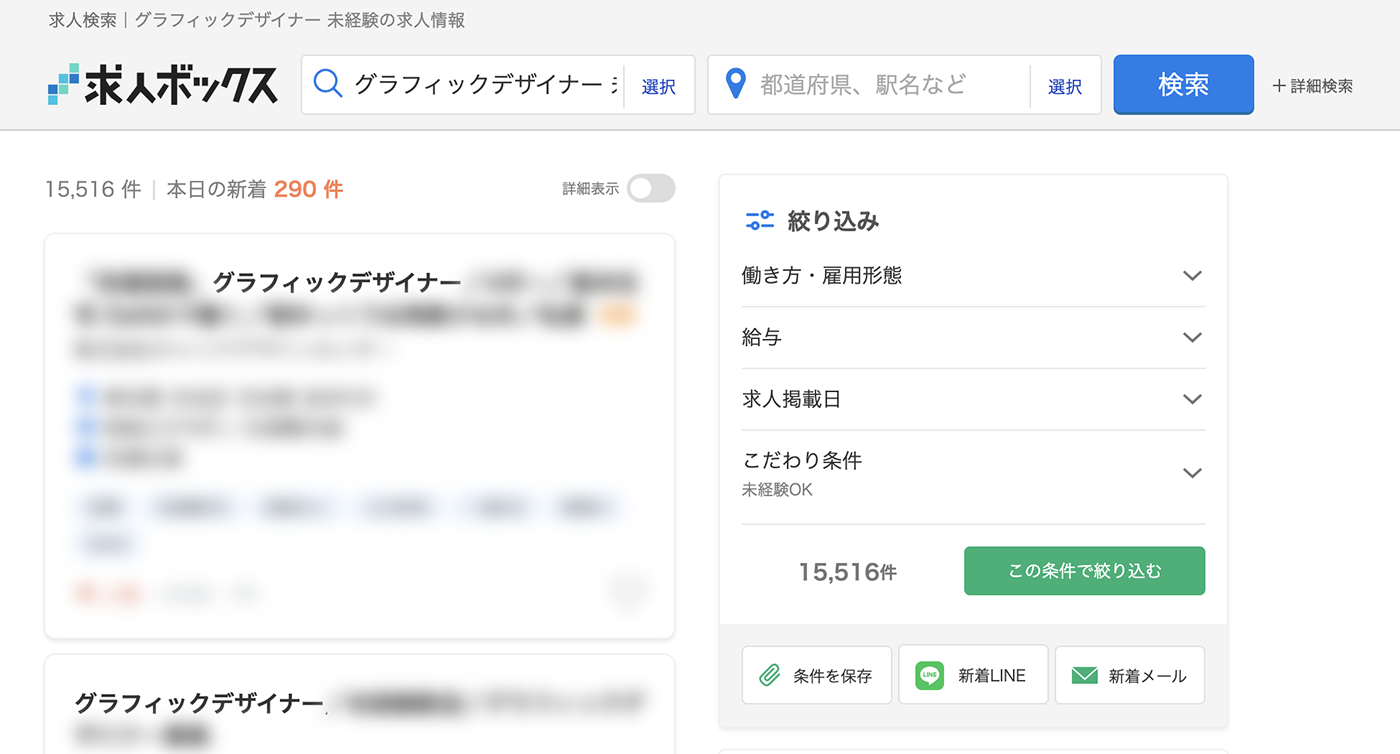Click the blue 検索 button

(1184, 85)
